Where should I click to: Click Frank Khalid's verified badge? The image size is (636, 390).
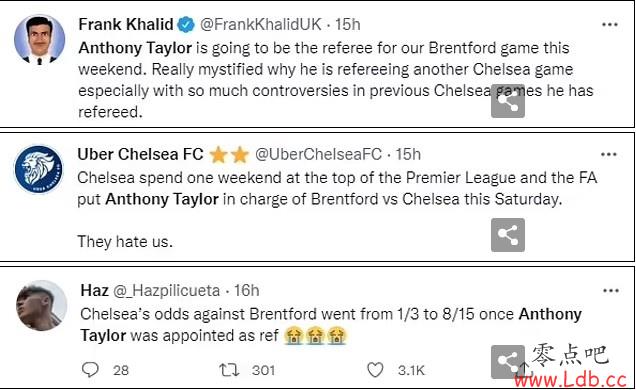coord(186,25)
